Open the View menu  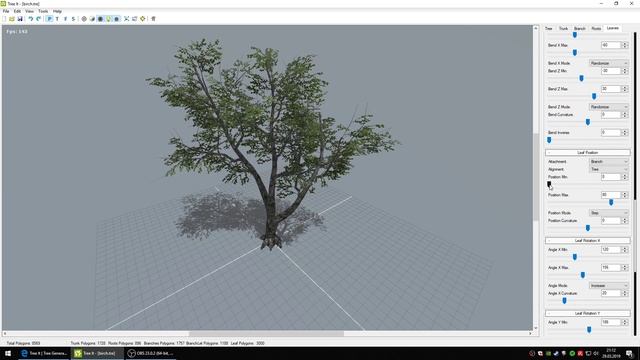[x=29, y=11]
